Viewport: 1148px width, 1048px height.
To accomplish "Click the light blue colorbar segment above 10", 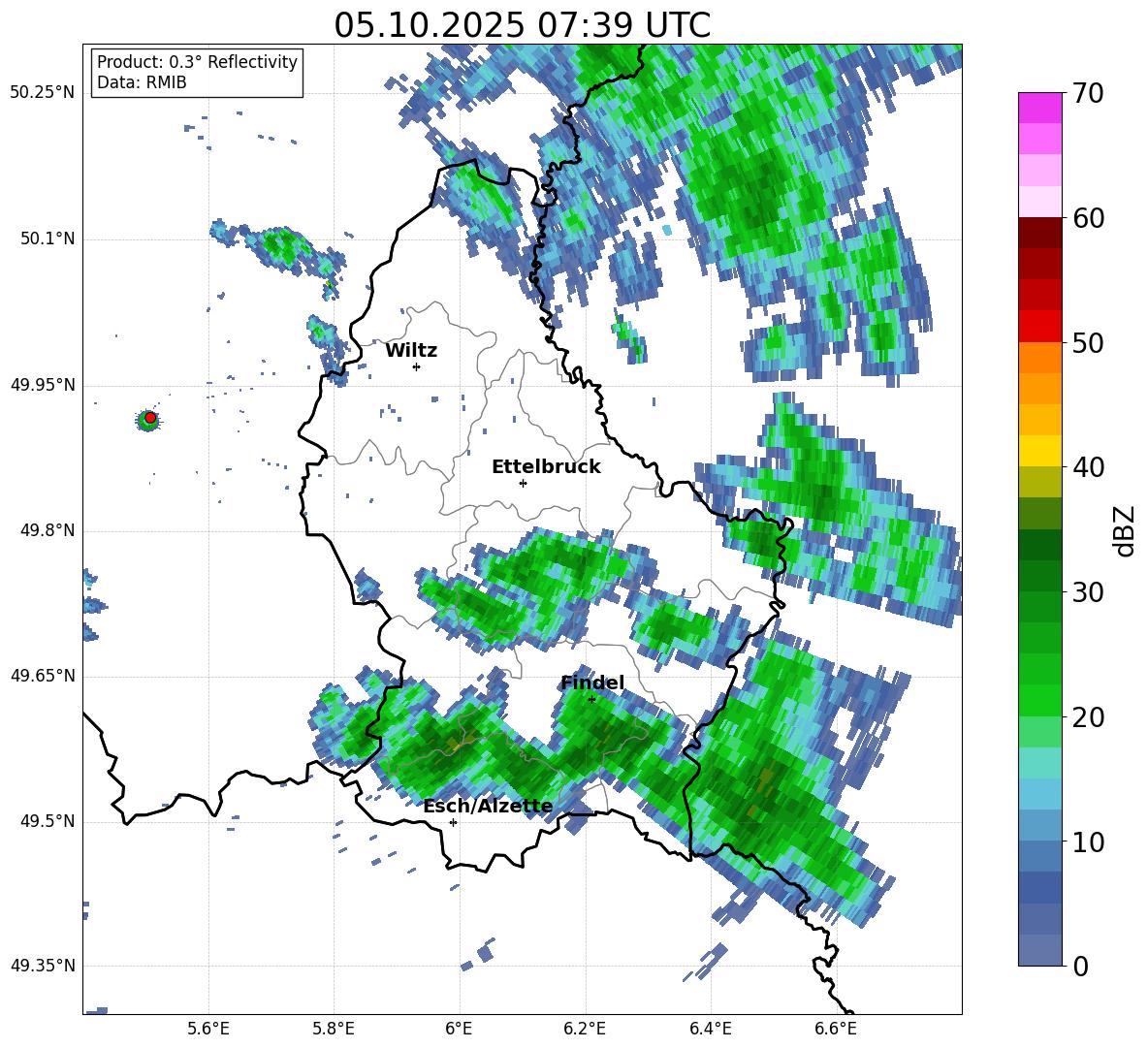I will pyautogui.click(x=1039, y=825).
